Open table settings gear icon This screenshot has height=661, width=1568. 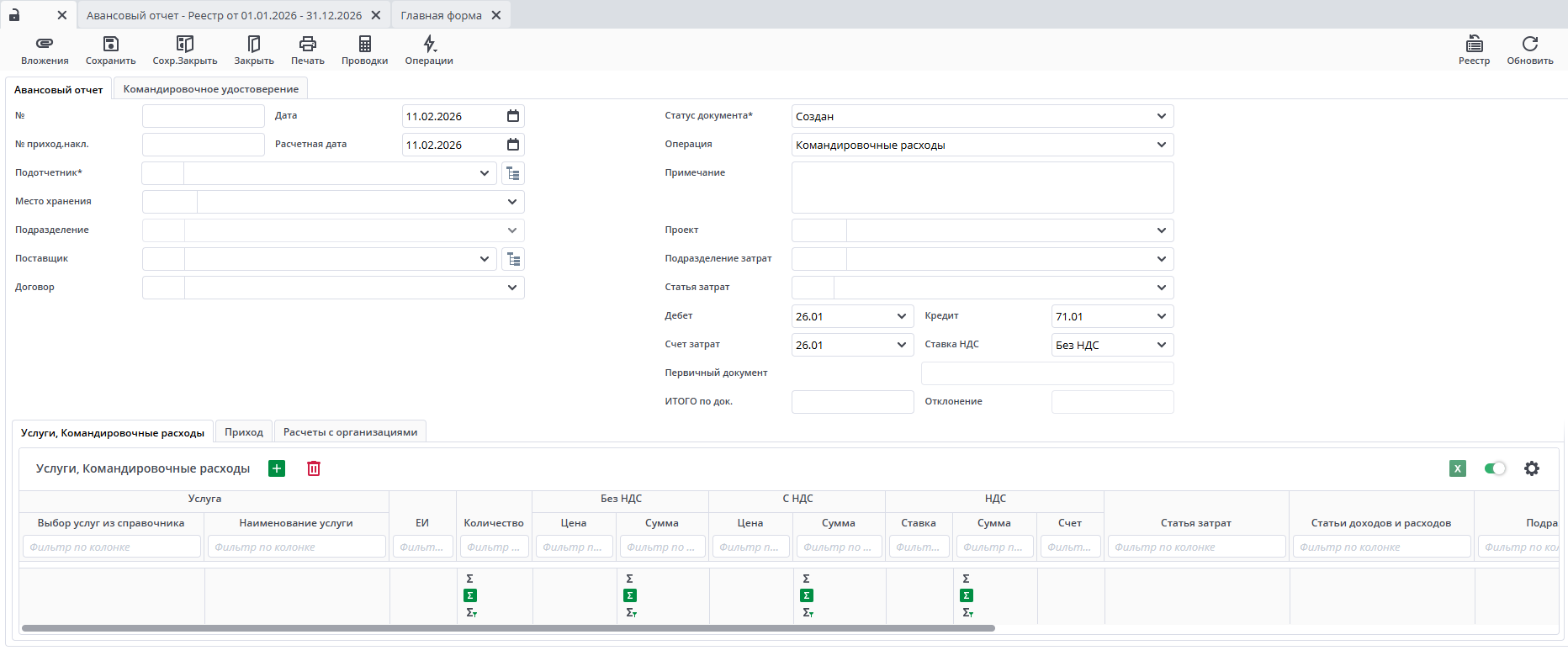1532,468
